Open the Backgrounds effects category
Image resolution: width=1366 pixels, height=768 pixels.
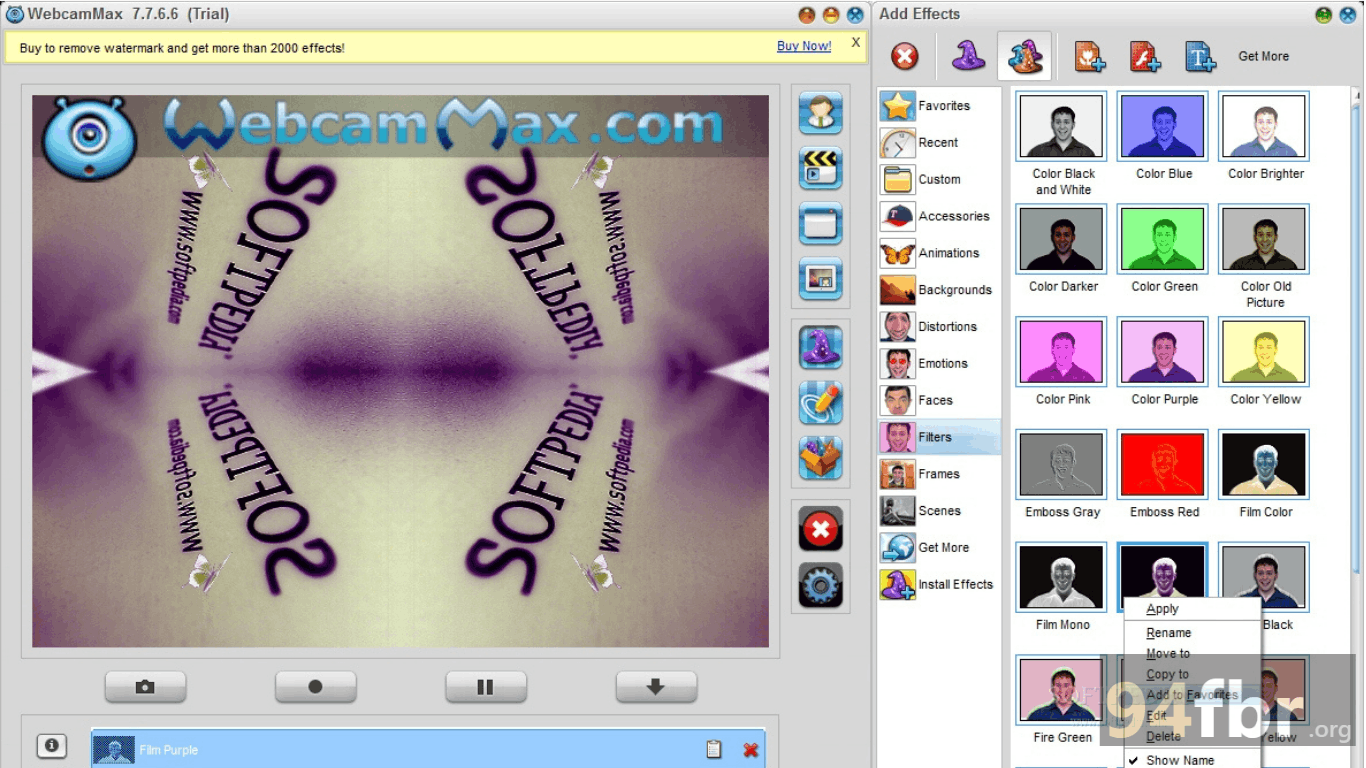939,290
